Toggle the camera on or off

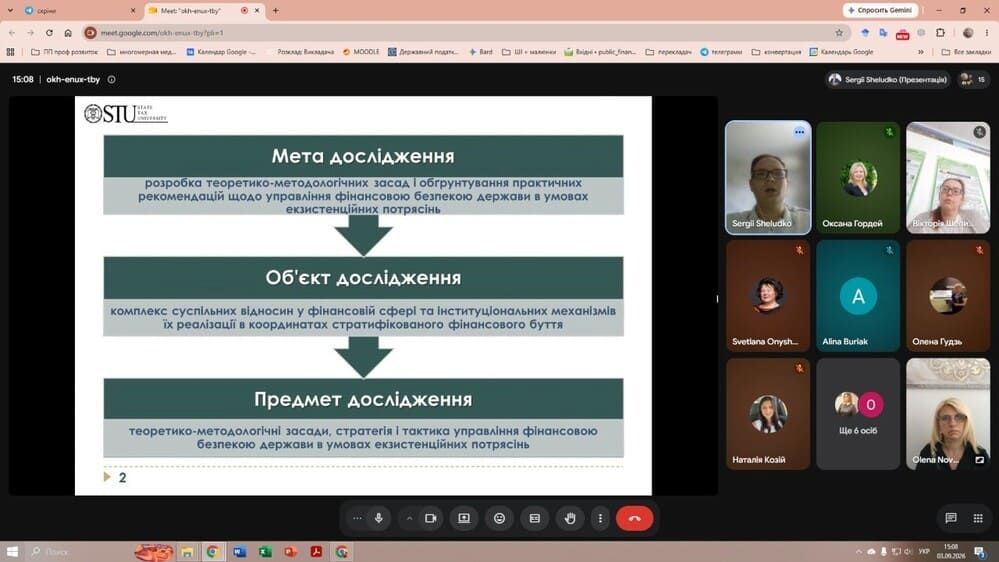(x=431, y=519)
